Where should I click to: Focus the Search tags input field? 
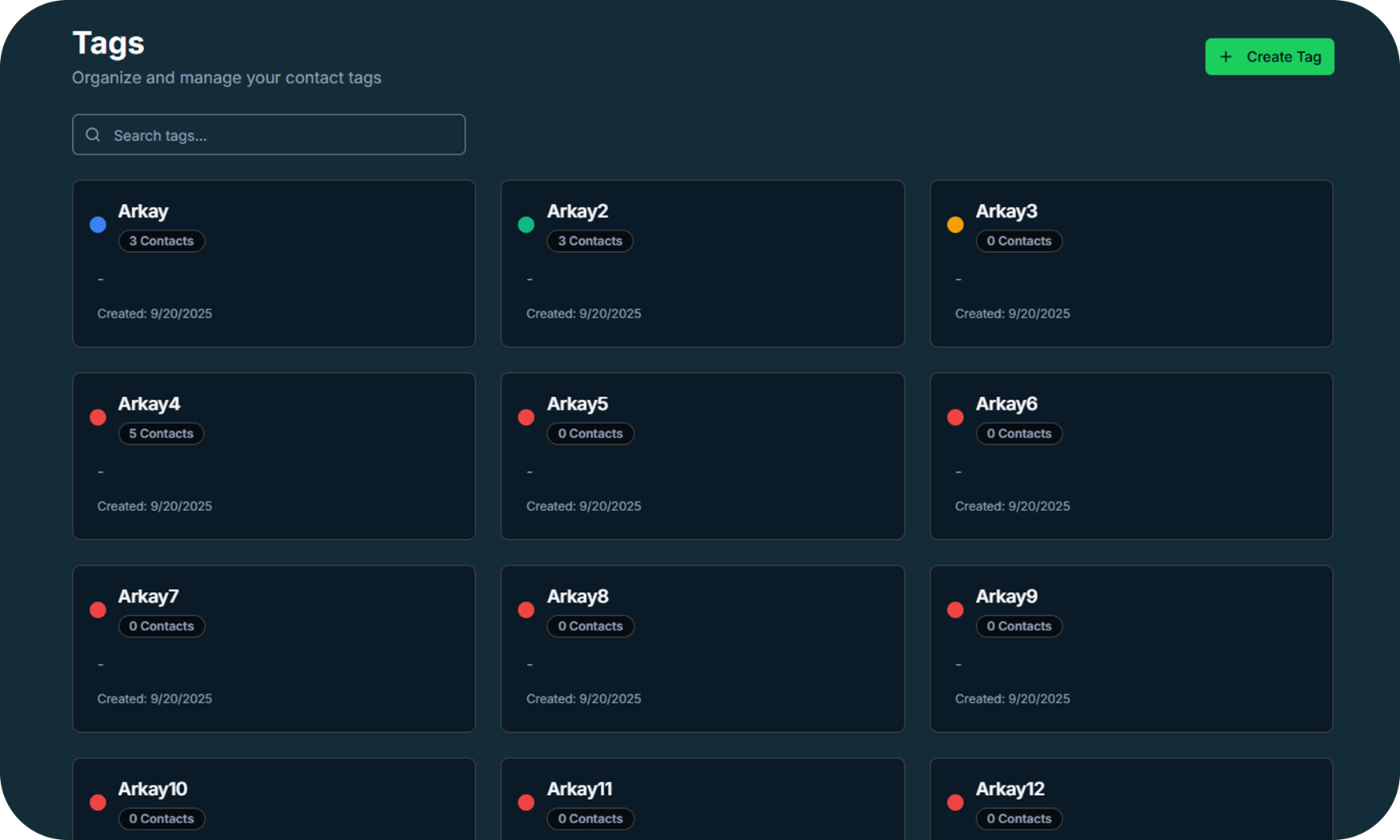(x=280, y=135)
